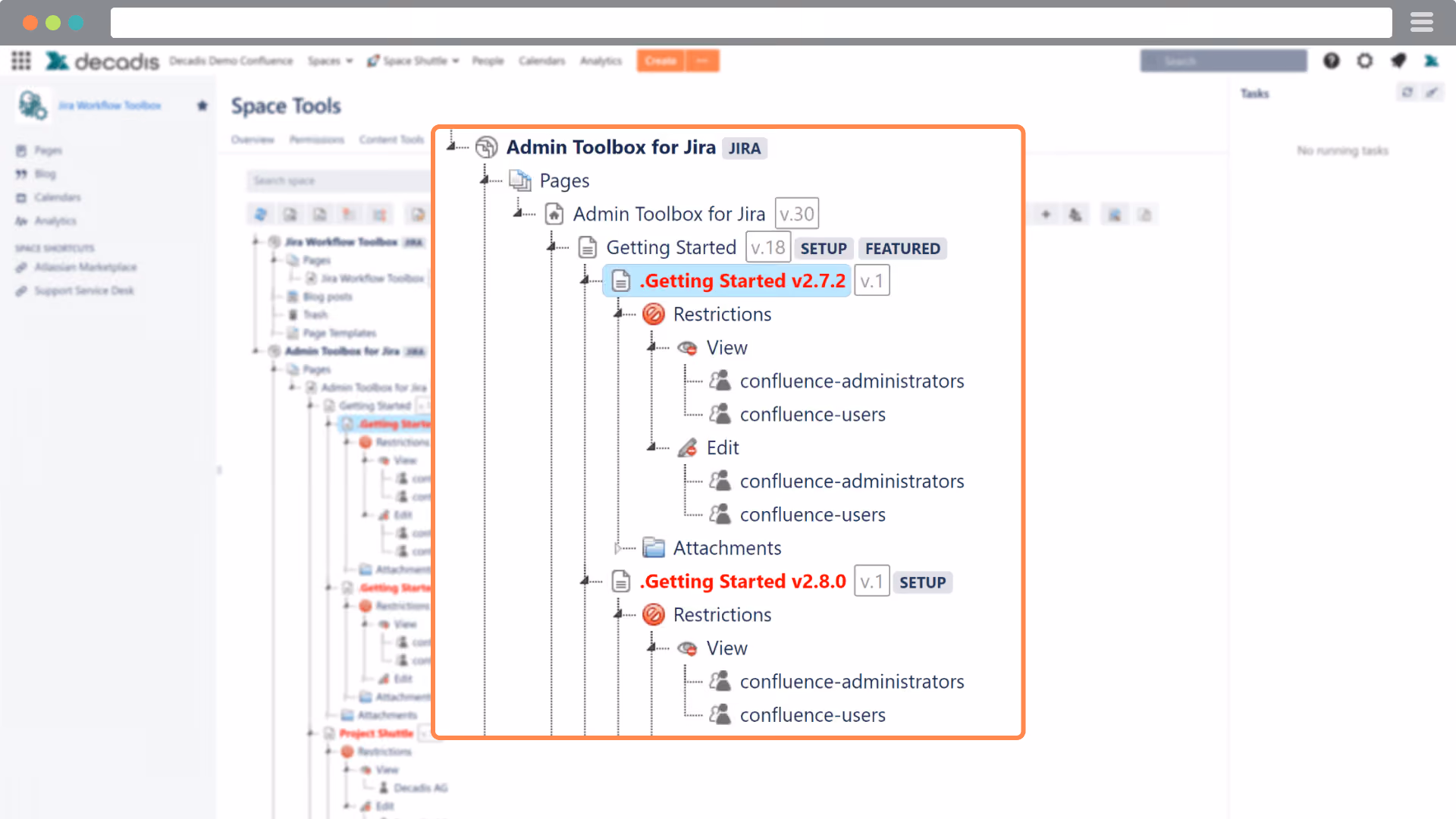Screen dimensions: 1456x819
Task: Collapse the Edit restrictions node
Action: pyautogui.click(x=651, y=447)
